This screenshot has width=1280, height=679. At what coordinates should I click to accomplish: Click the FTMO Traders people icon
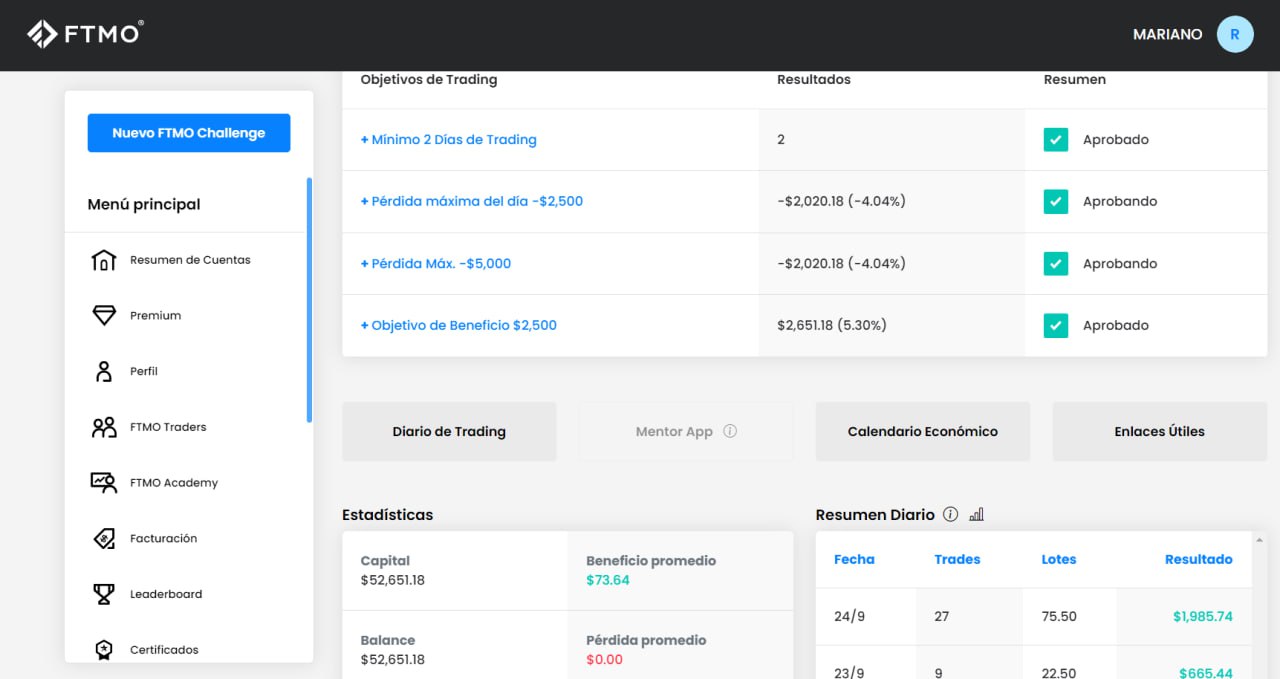click(103, 427)
